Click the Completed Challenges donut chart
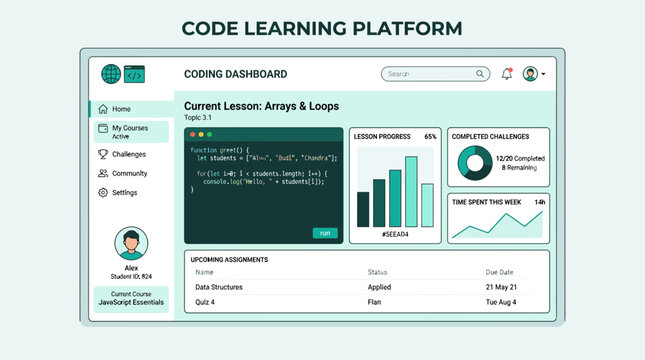The height and width of the screenshot is (360, 645). point(475,163)
